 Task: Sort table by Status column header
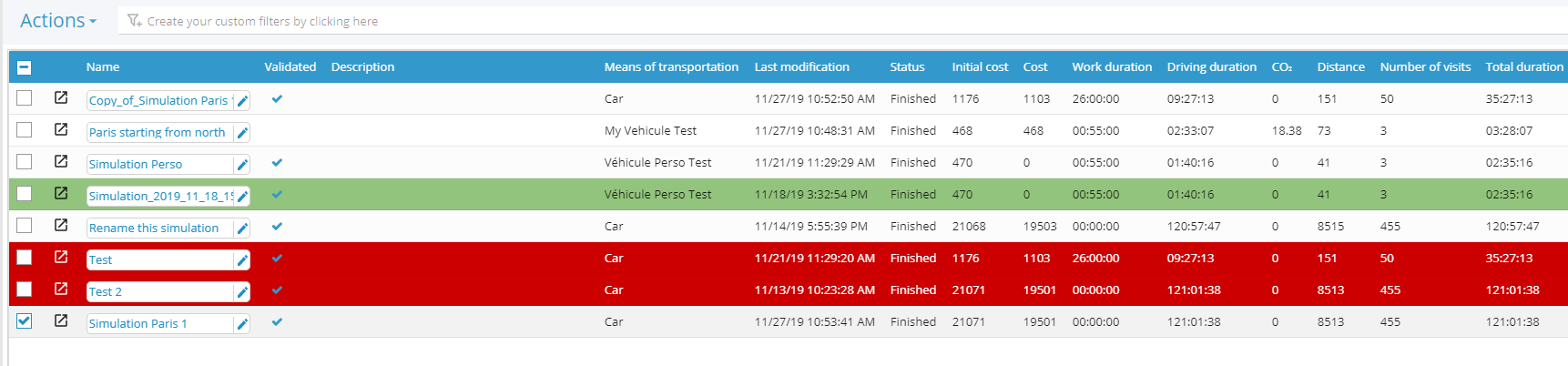(x=907, y=67)
